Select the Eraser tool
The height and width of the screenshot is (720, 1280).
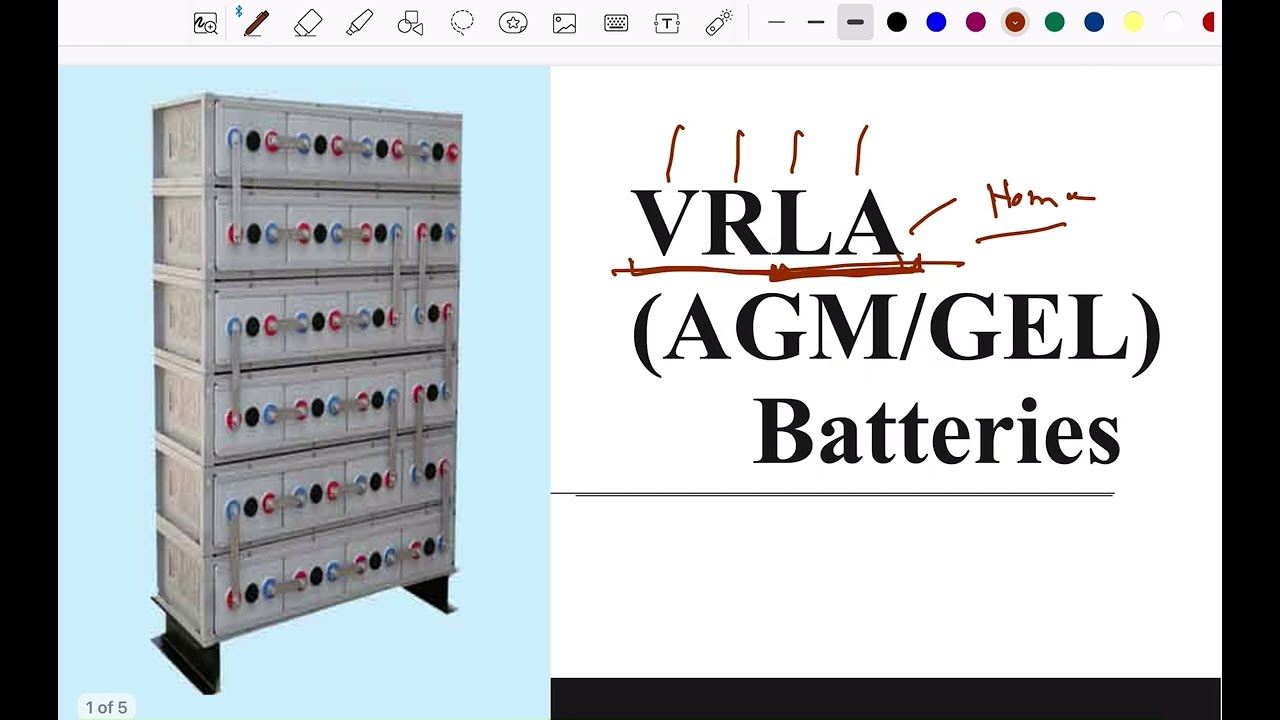click(x=308, y=23)
